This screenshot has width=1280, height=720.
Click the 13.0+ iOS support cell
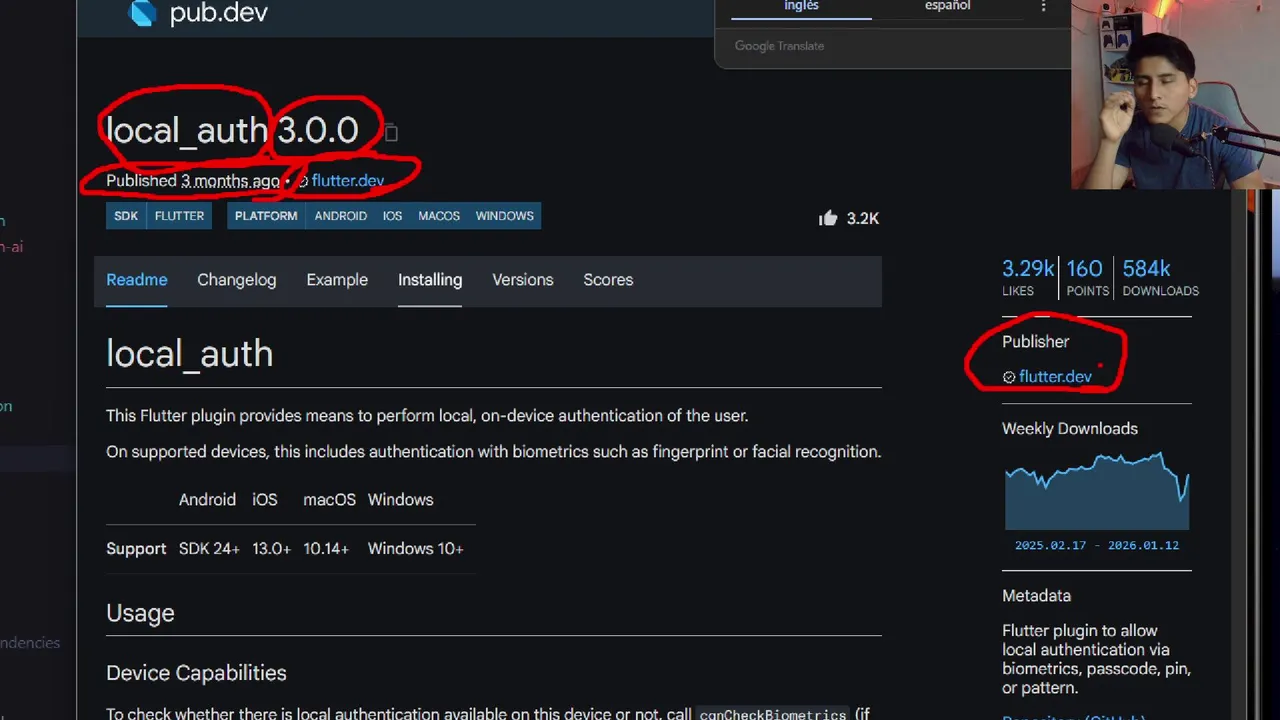pyautogui.click(x=271, y=549)
